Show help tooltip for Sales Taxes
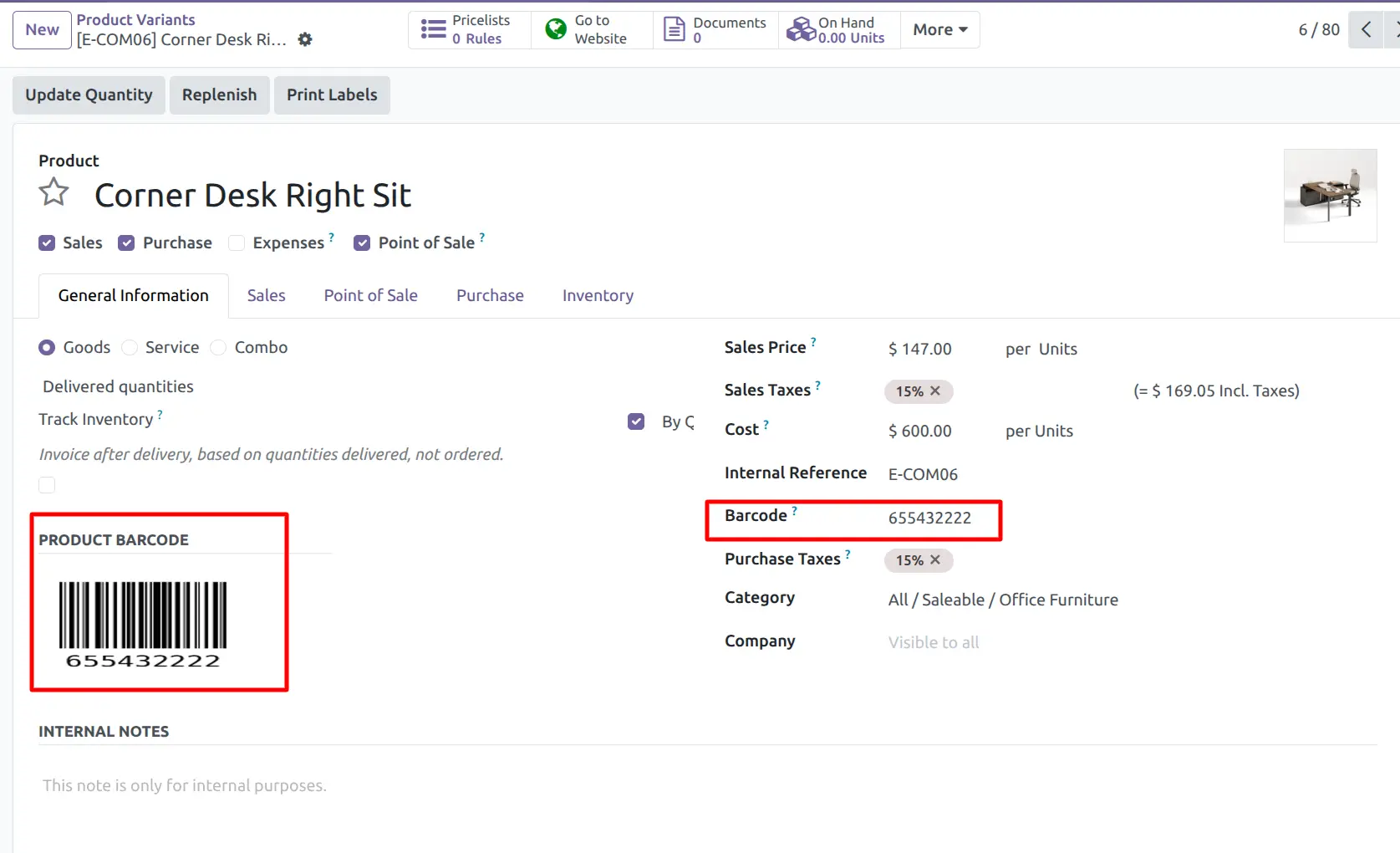The height and width of the screenshot is (853, 1400). click(817, 385)
